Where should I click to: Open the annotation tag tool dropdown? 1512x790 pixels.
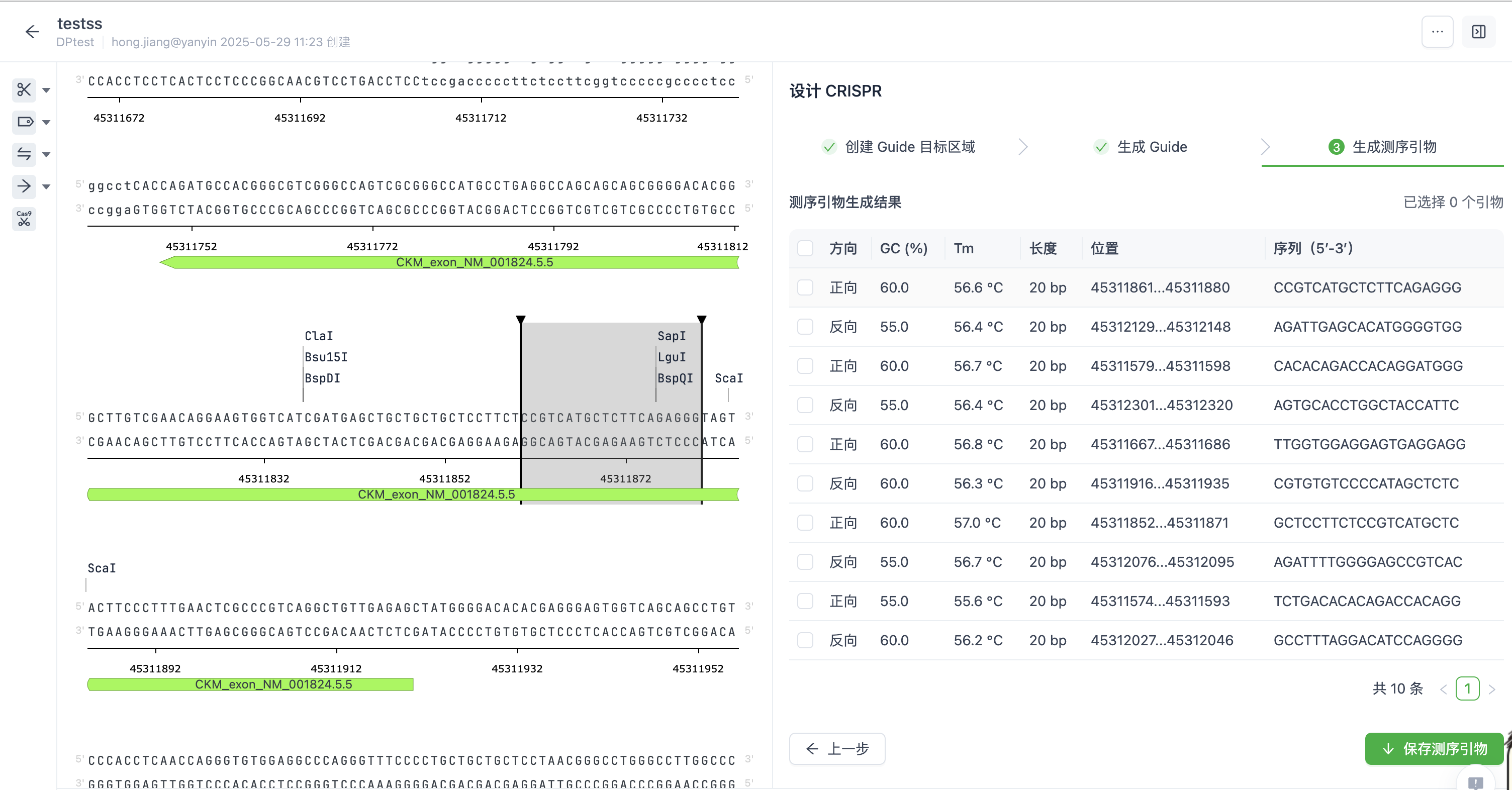click(x=45, y=122)
